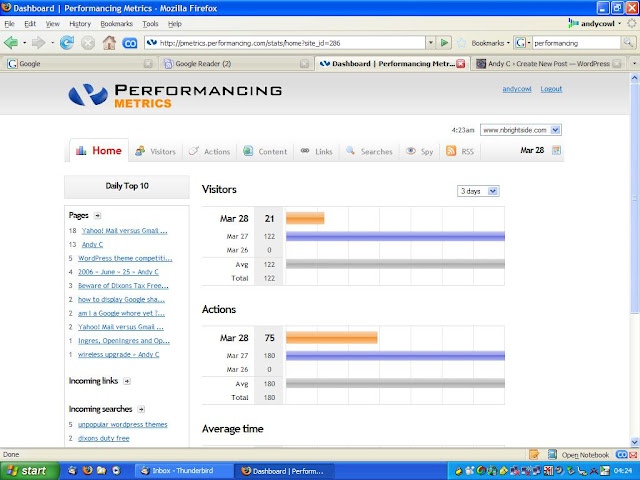Switch to the Google Reader (2) tab
This screenshot has height=480, width=640.
pyautogui.click(x=235, y=64)
